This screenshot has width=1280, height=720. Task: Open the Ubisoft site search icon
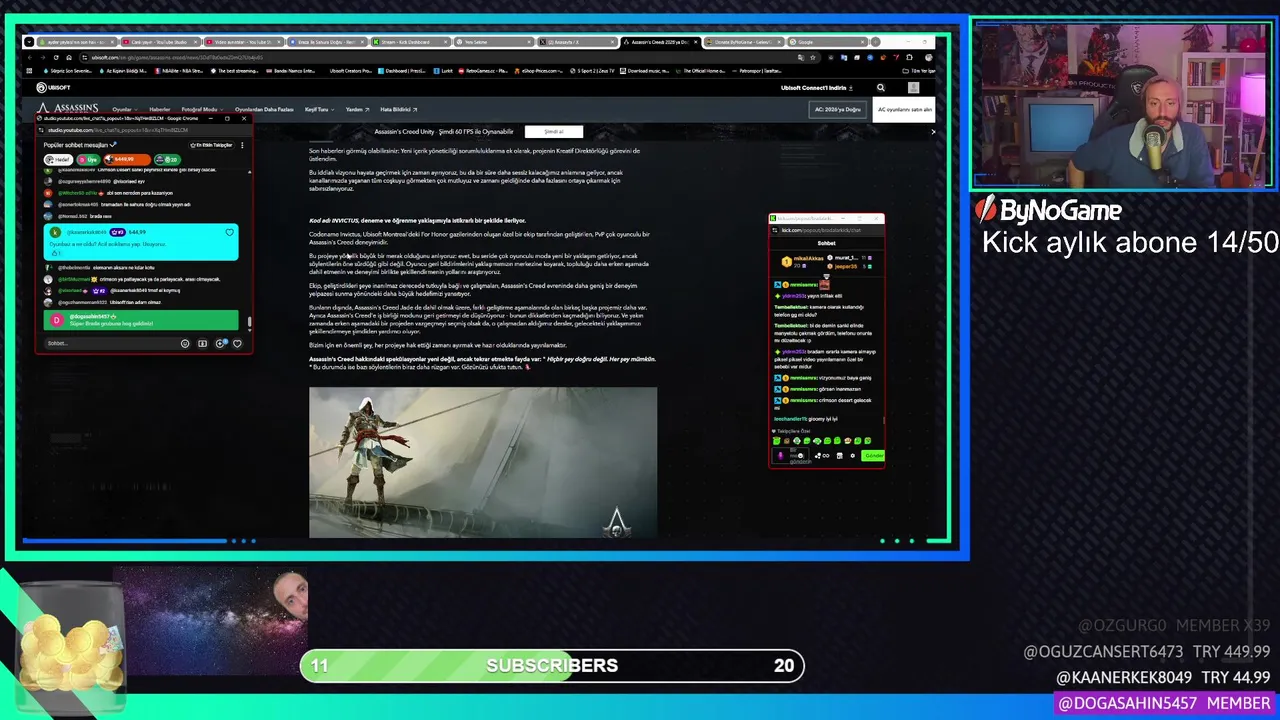pyautogui.click(x=881, y=88)
